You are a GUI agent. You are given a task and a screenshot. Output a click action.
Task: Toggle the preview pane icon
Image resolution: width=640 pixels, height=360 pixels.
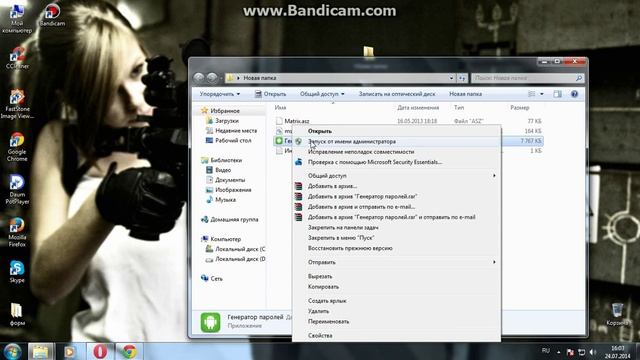(557, 94)
